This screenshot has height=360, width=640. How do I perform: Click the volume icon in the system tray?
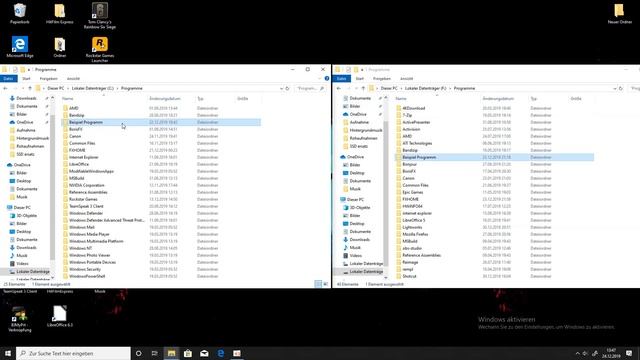pos(586,353)
